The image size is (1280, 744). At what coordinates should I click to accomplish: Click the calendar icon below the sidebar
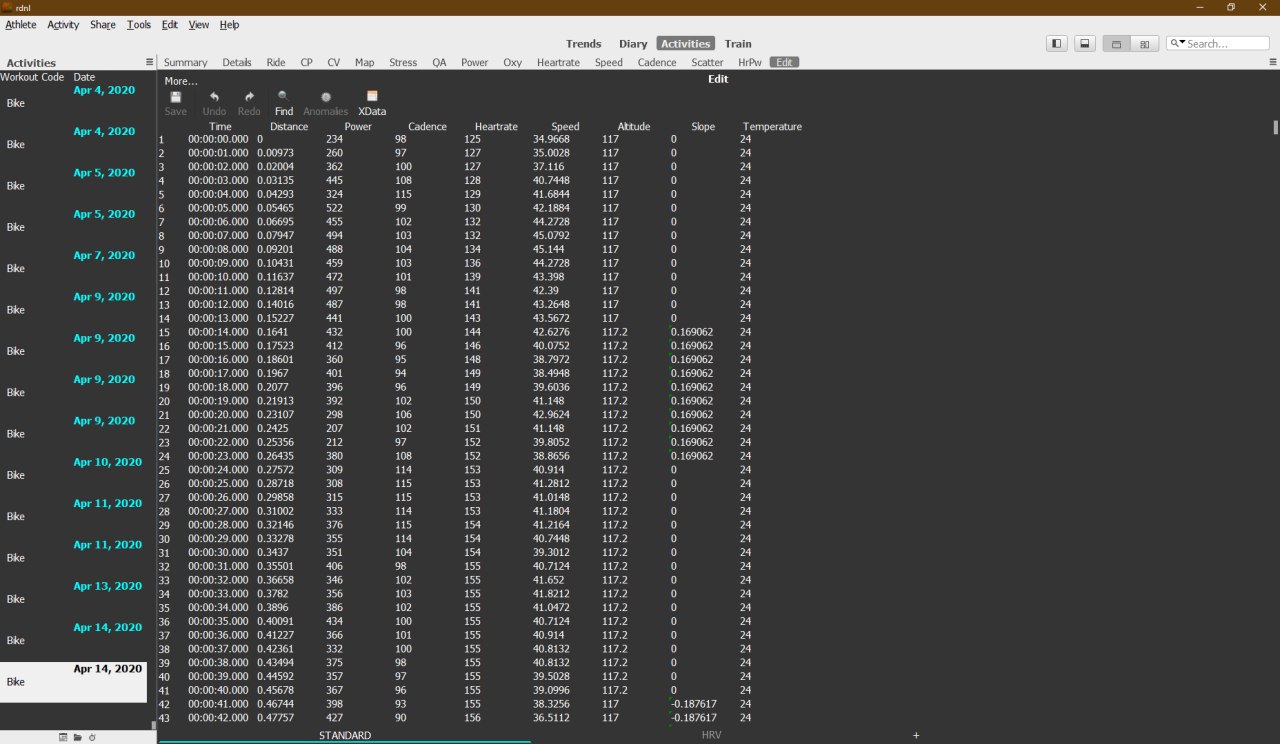(63, 737)
